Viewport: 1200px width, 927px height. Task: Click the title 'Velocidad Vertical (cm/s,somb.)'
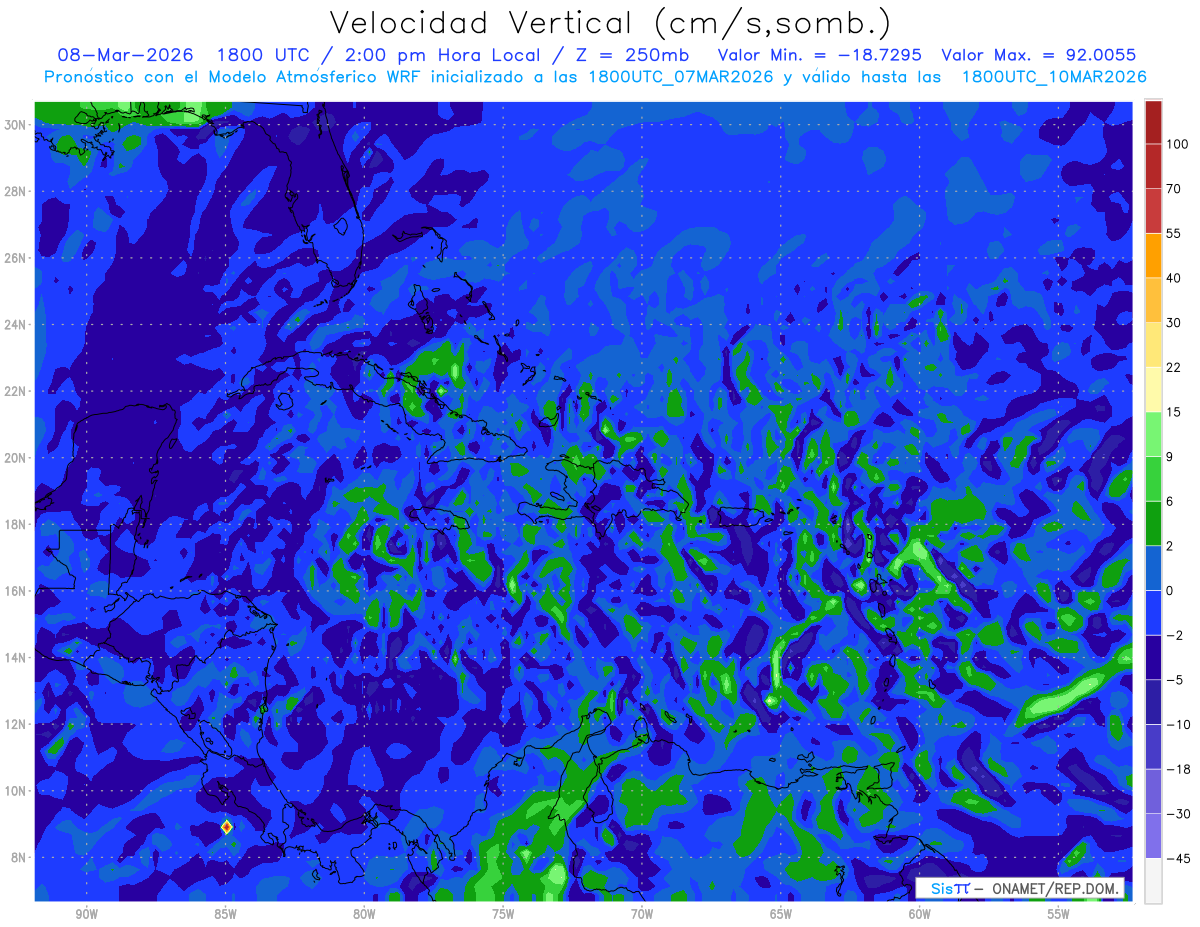[x=610, y=23]
